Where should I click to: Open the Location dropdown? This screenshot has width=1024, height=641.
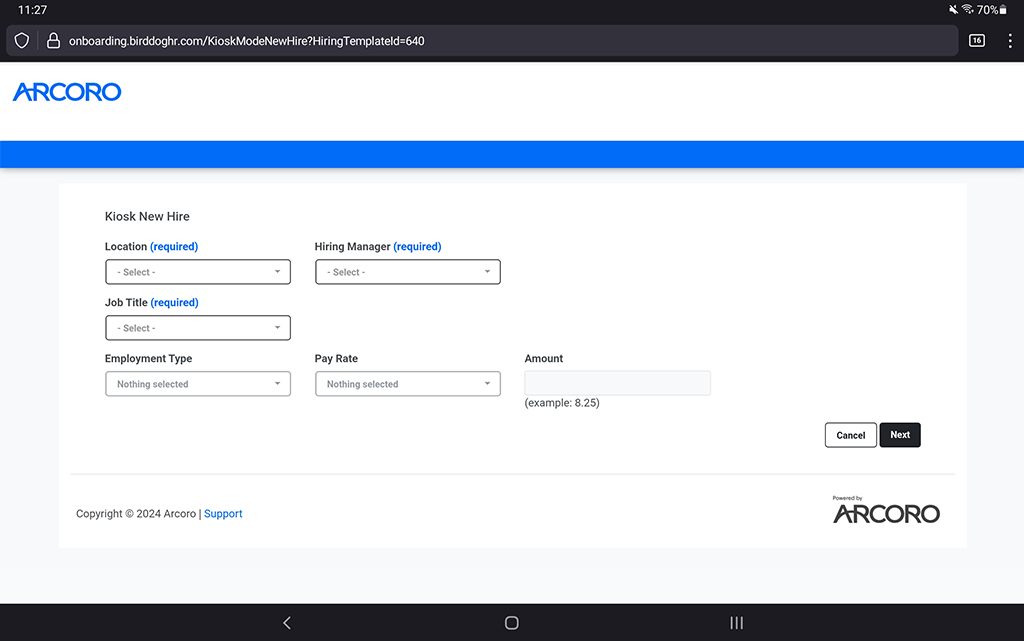coord(198,272)
